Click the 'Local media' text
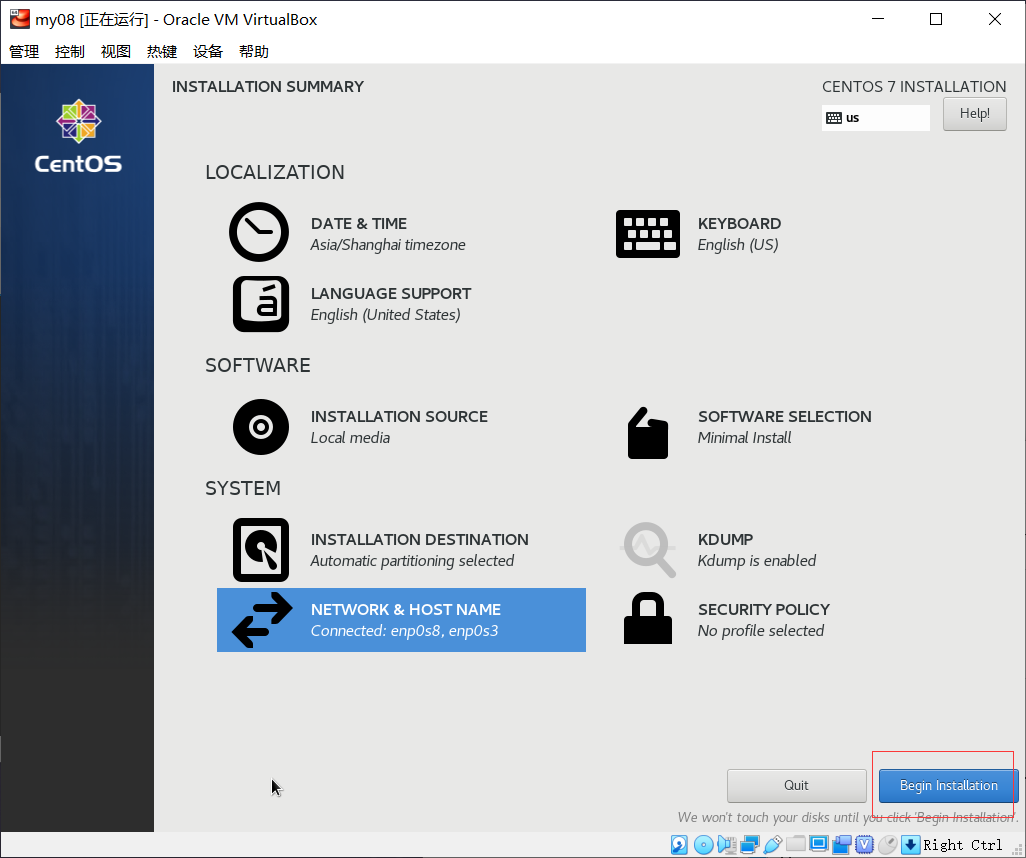Viewport: 1026px width, 858px height. coord(350,438)
